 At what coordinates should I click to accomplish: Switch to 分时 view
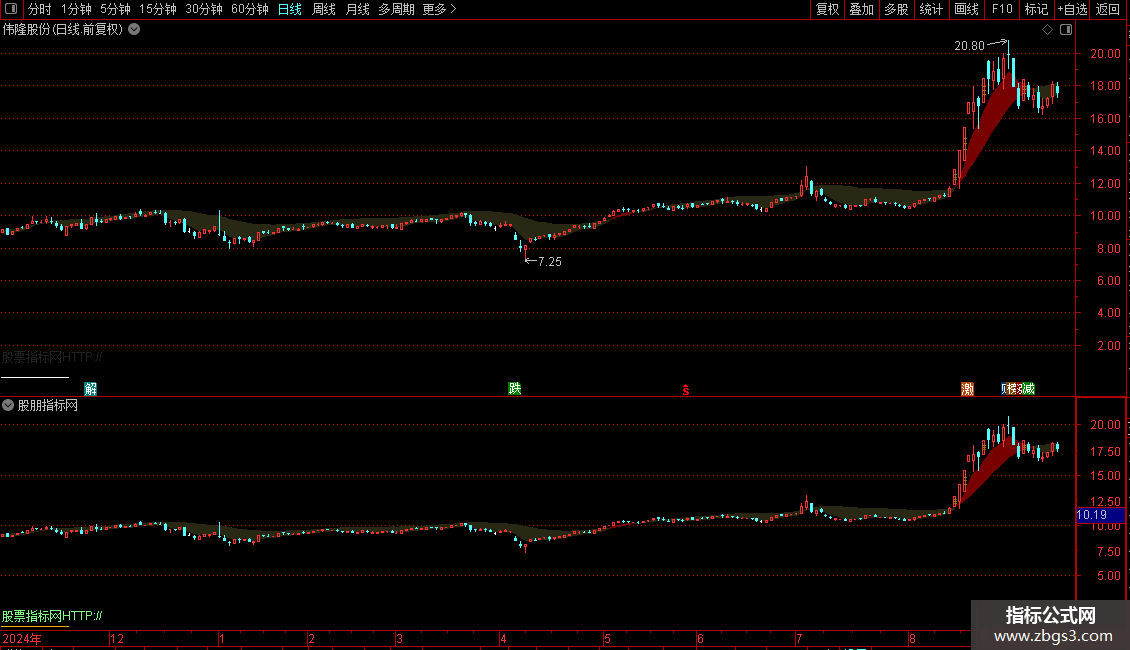(40, 9)
